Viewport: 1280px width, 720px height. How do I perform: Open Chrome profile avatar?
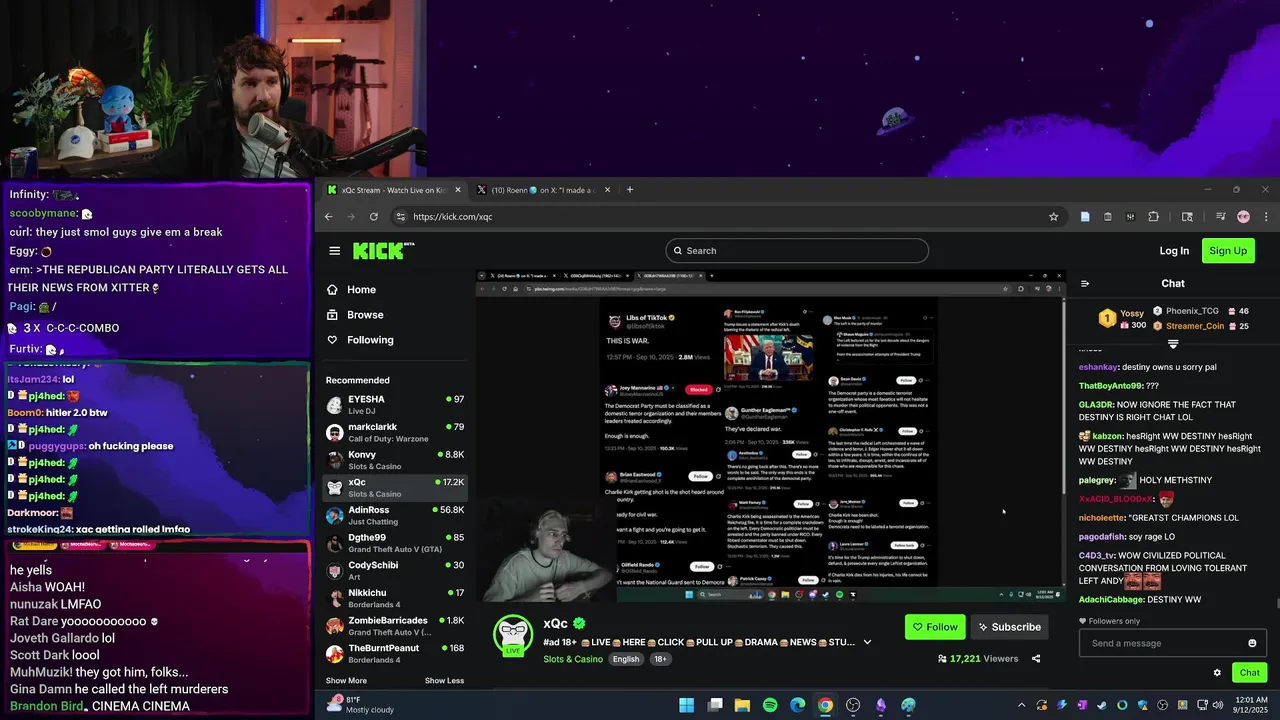tap(1243, 217)
